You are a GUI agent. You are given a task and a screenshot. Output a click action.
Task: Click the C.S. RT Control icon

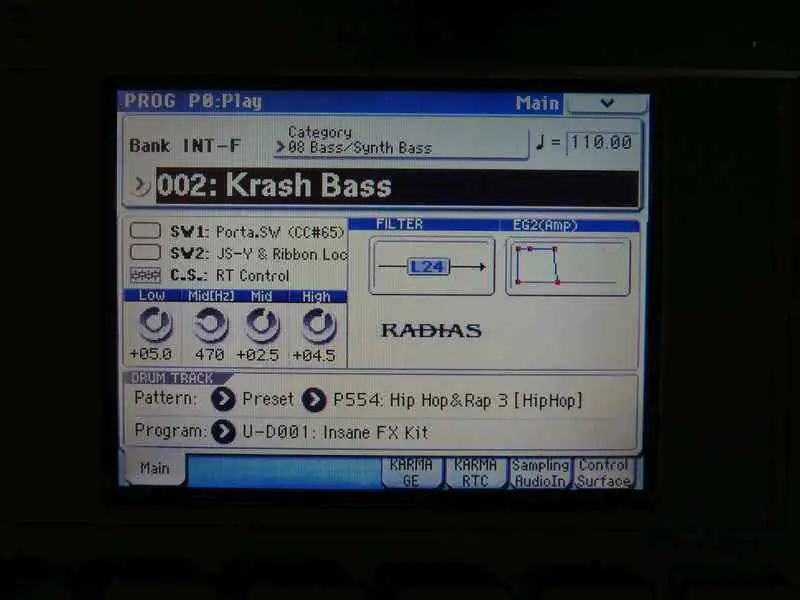tap(146, 275)
